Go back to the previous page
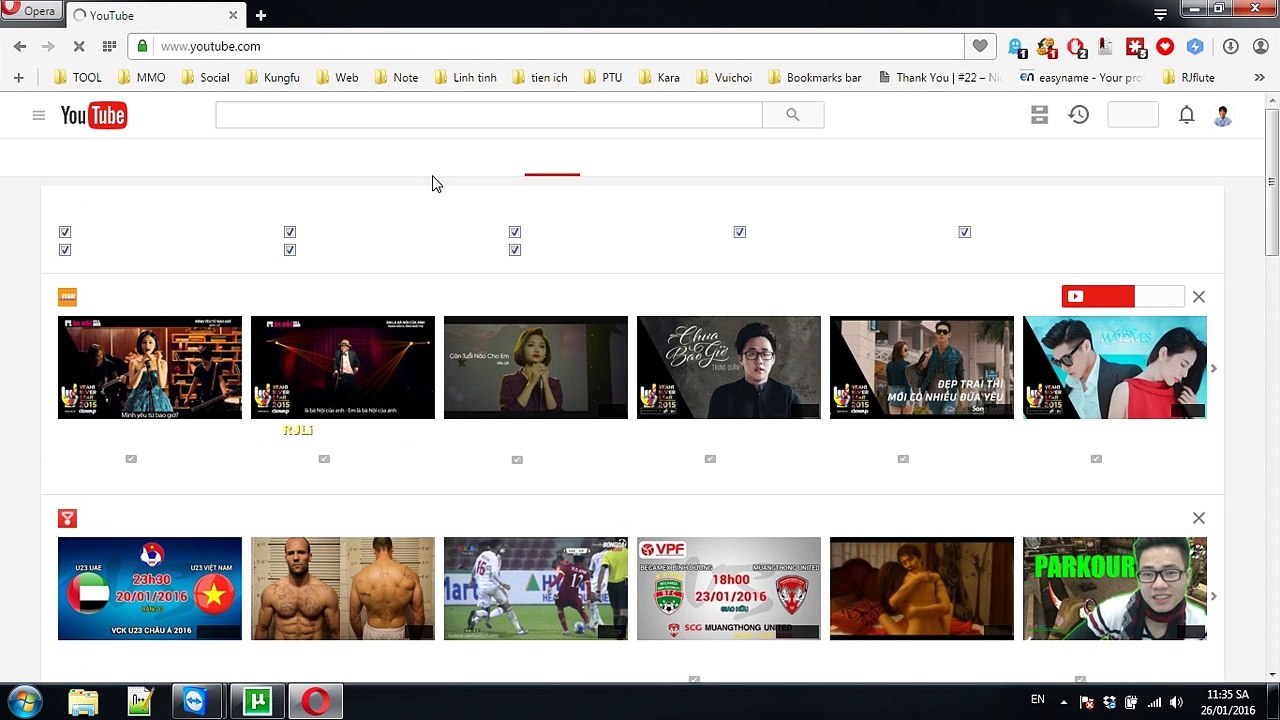1280x720 pixels. (20, 46)
